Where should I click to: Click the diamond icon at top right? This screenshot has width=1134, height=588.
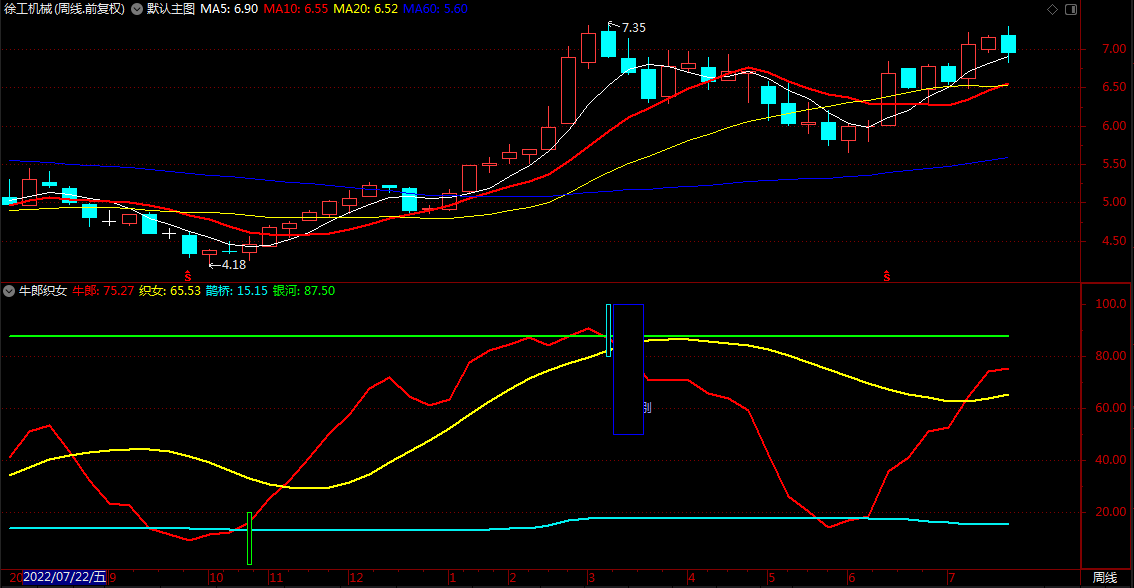[x=1052, y=9]
